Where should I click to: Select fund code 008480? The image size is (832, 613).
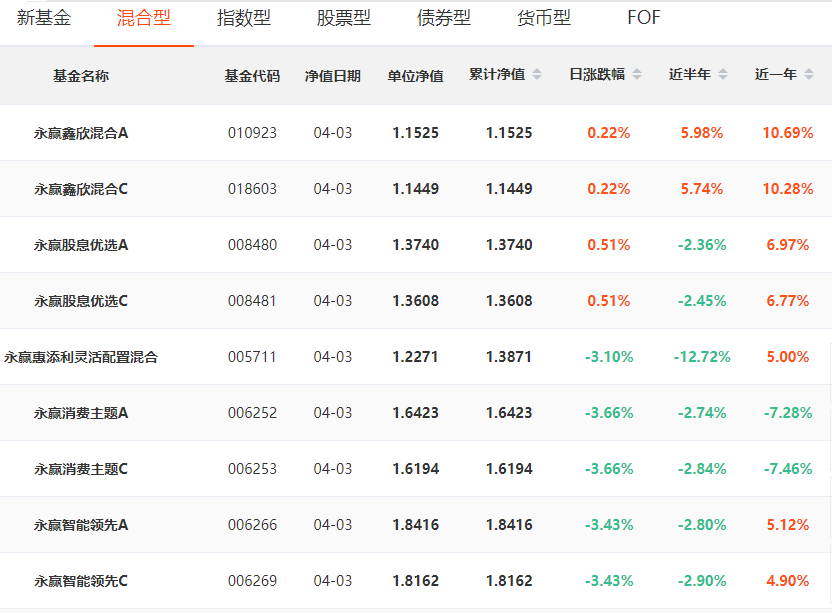(253, 245)
